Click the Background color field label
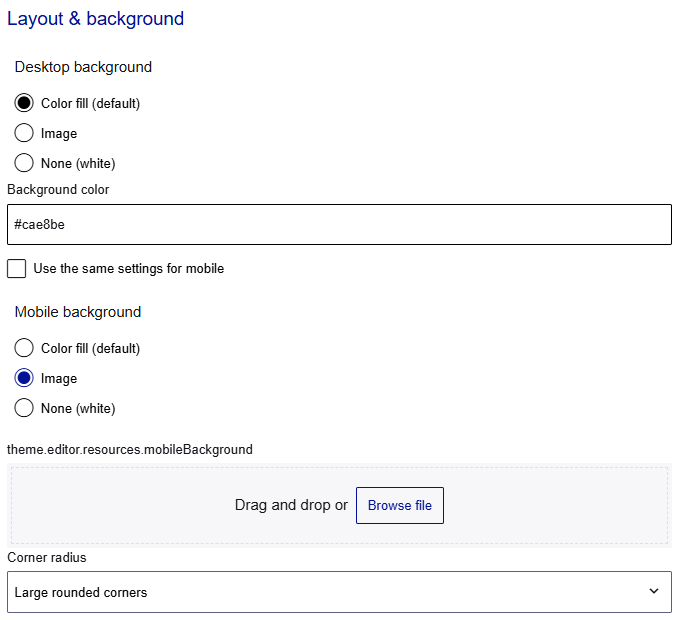 point(58,189)
